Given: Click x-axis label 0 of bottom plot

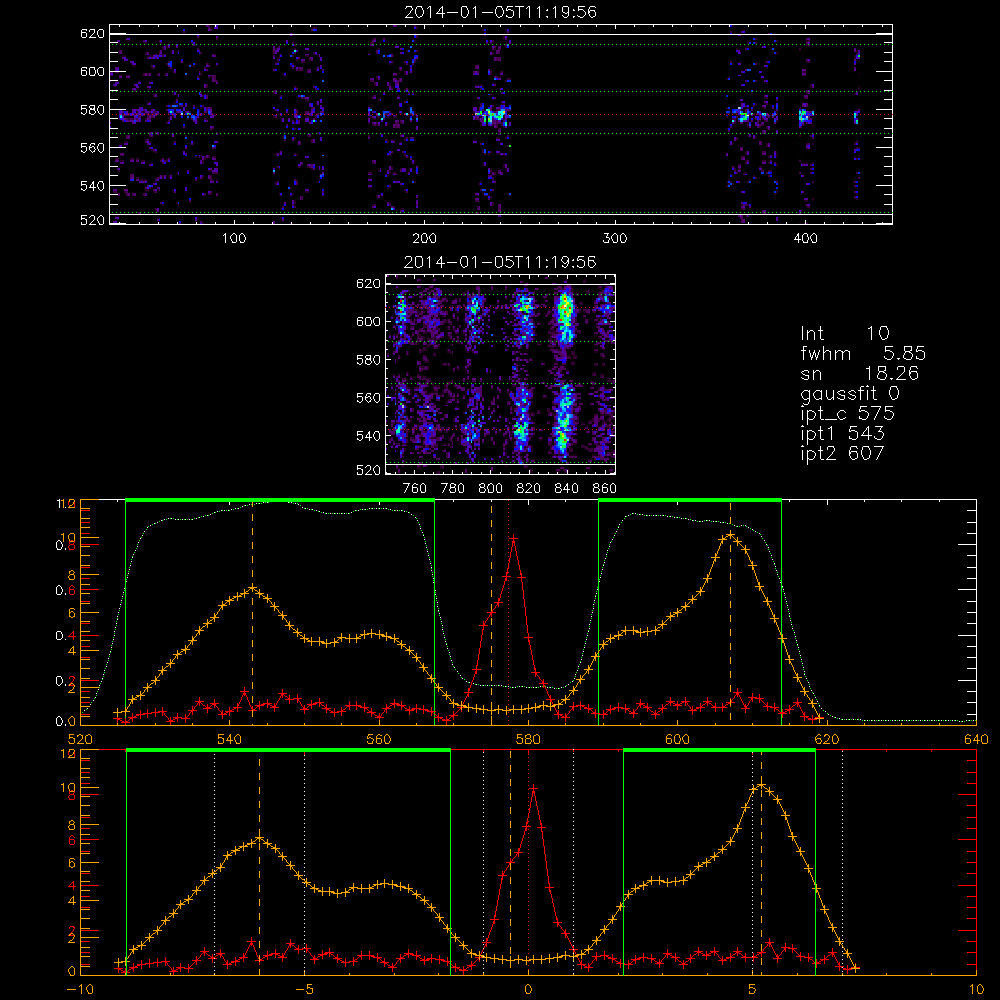Looking at the screenshot, I should click(x=528, y=990).
